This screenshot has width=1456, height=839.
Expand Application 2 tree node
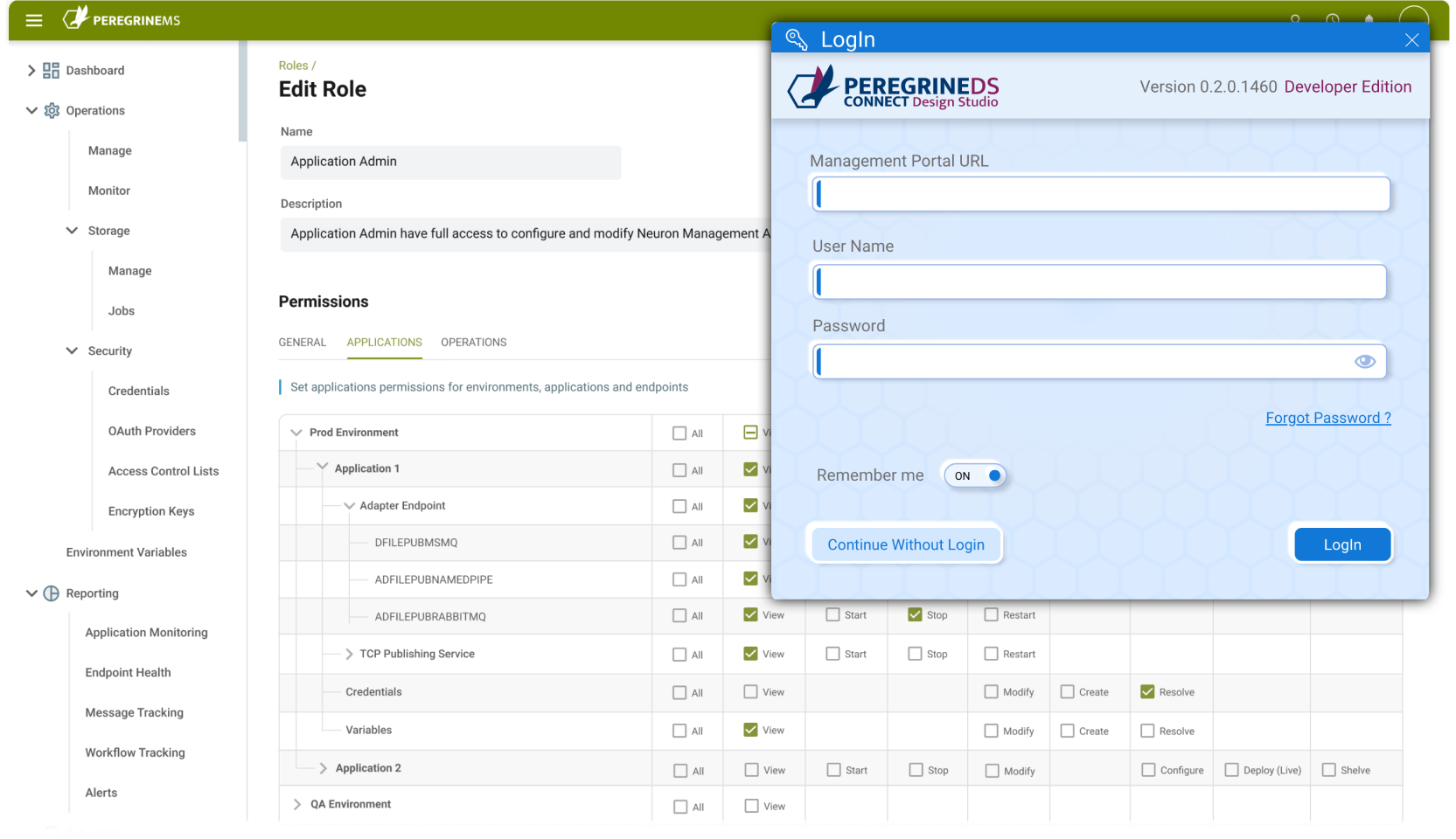[x=323, y=768]
